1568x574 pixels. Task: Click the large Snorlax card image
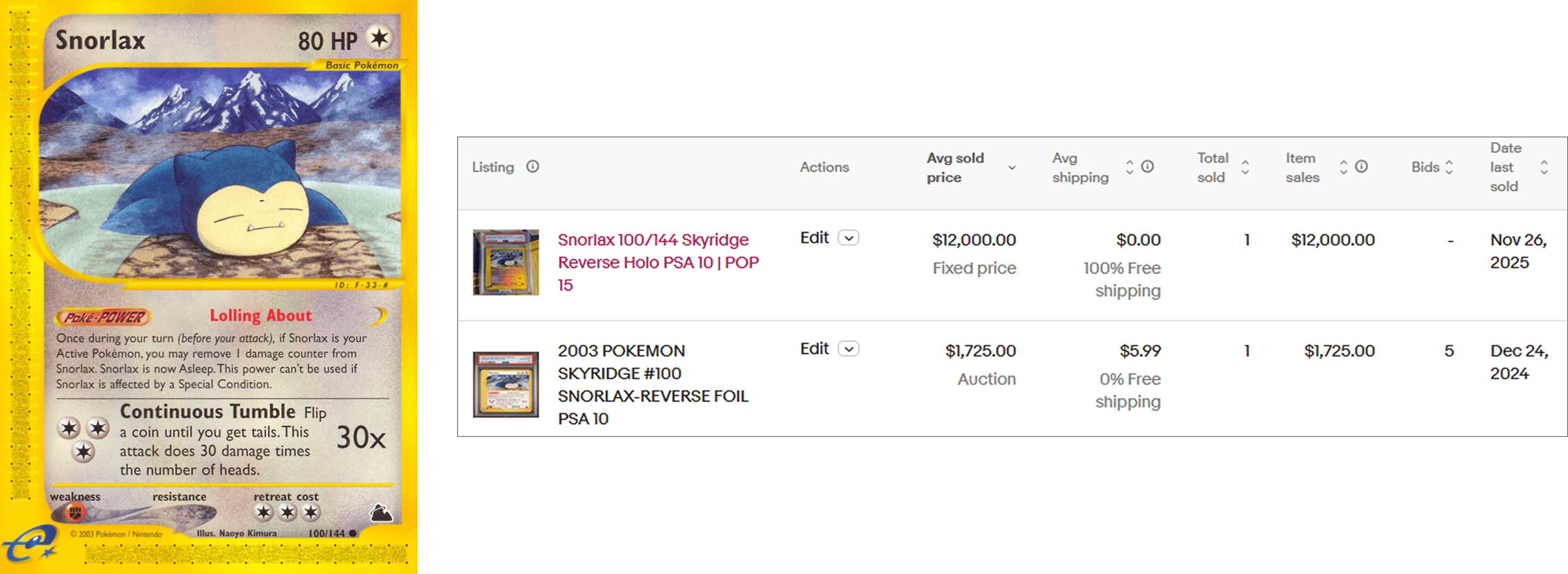pos(209,287)
